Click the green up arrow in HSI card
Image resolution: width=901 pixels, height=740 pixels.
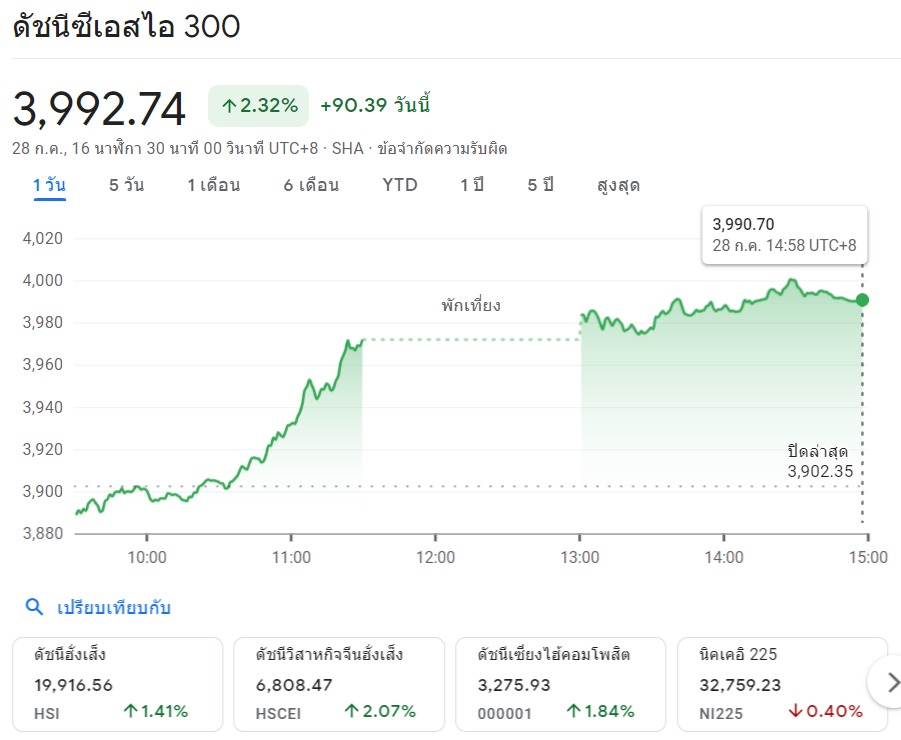pos(131,712)
